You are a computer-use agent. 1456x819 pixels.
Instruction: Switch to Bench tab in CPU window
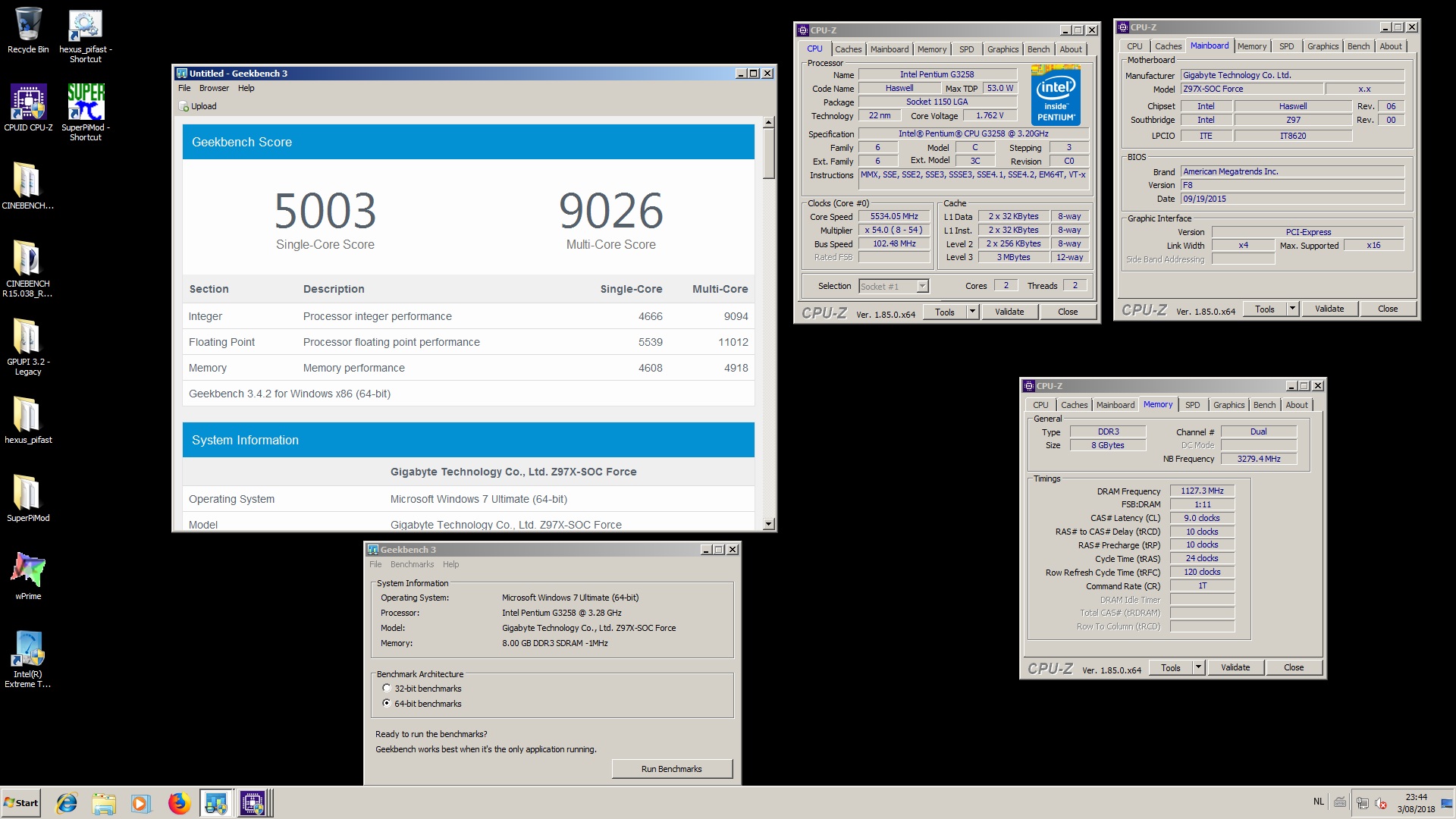click(1038, 49)
